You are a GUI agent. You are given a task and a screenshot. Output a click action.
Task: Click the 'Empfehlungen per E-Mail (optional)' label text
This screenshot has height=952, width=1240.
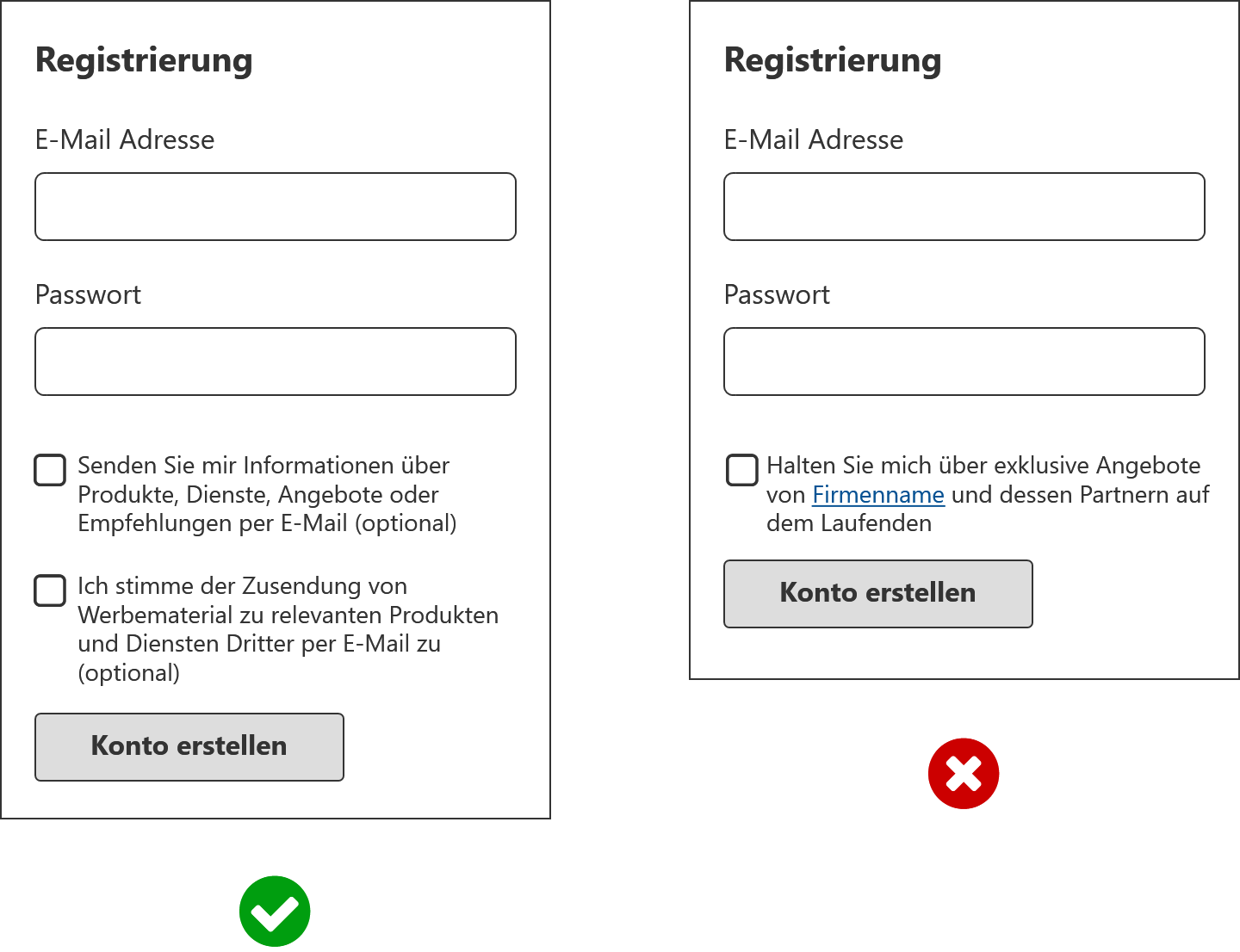[267, 523]
